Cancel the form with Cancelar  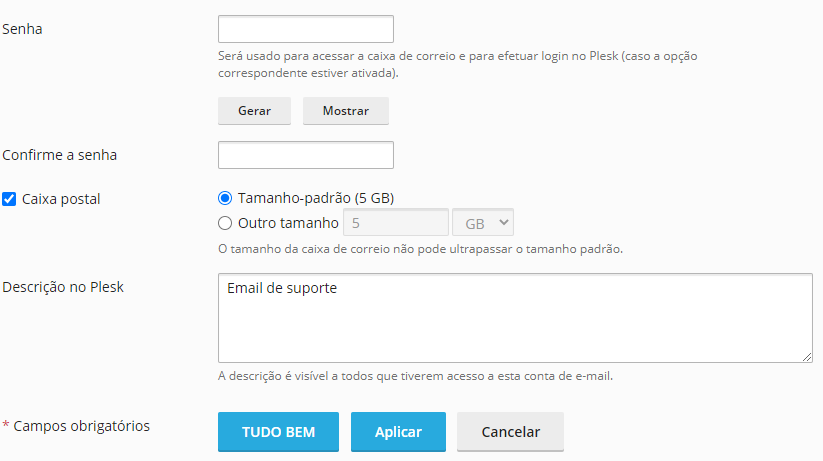coord(510,432)
